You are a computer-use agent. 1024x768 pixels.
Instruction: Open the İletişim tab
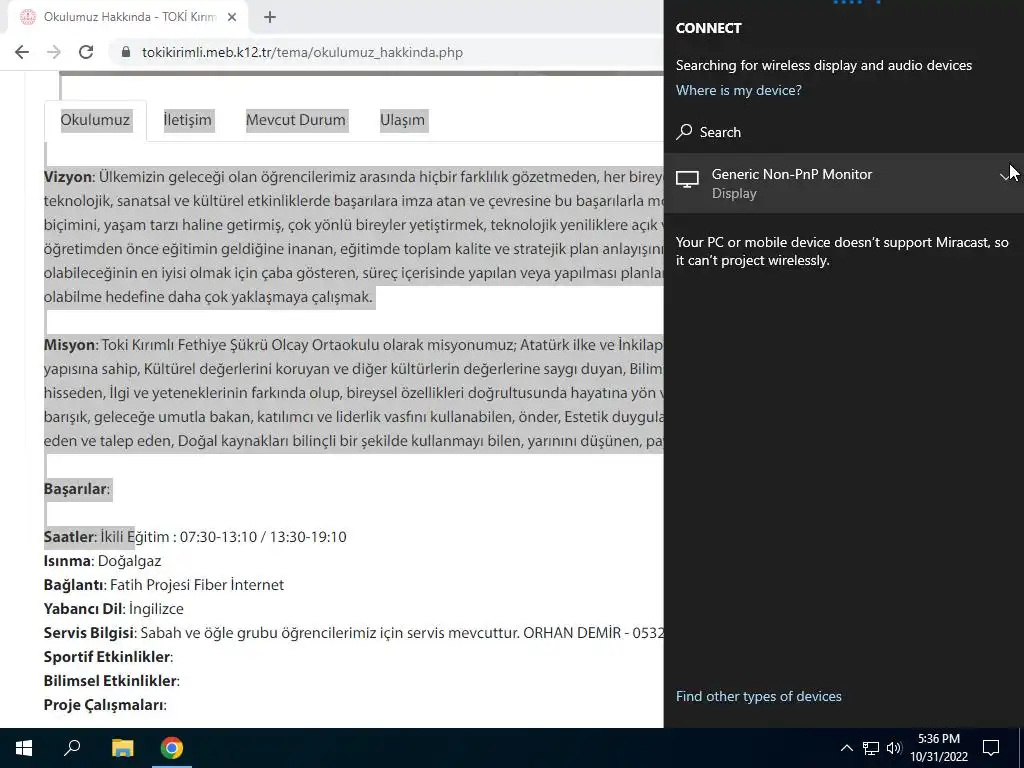pyautogui.click(x=187, y=120)
